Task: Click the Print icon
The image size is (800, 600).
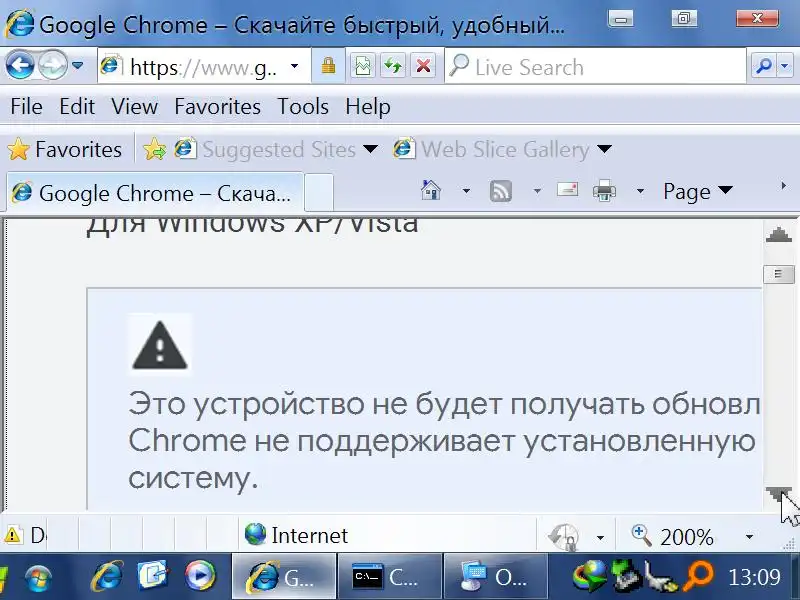Action: pyautogui.click(x=604, y=191)
